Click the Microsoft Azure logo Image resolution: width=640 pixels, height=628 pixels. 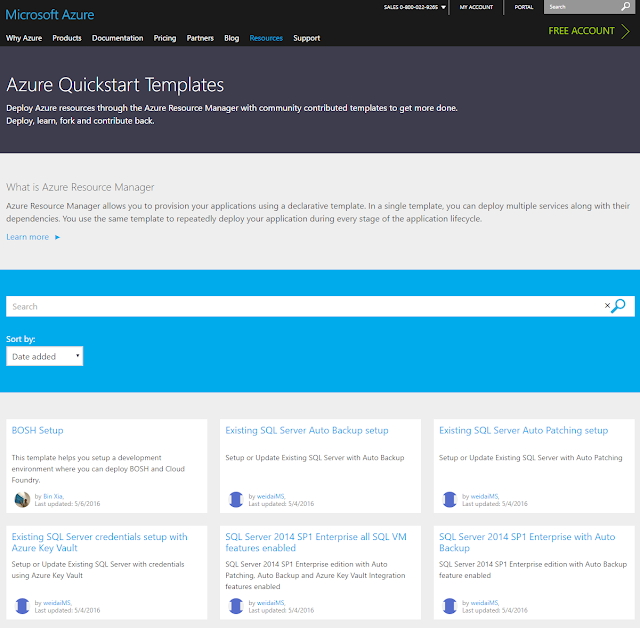click(x=50, y=15)
